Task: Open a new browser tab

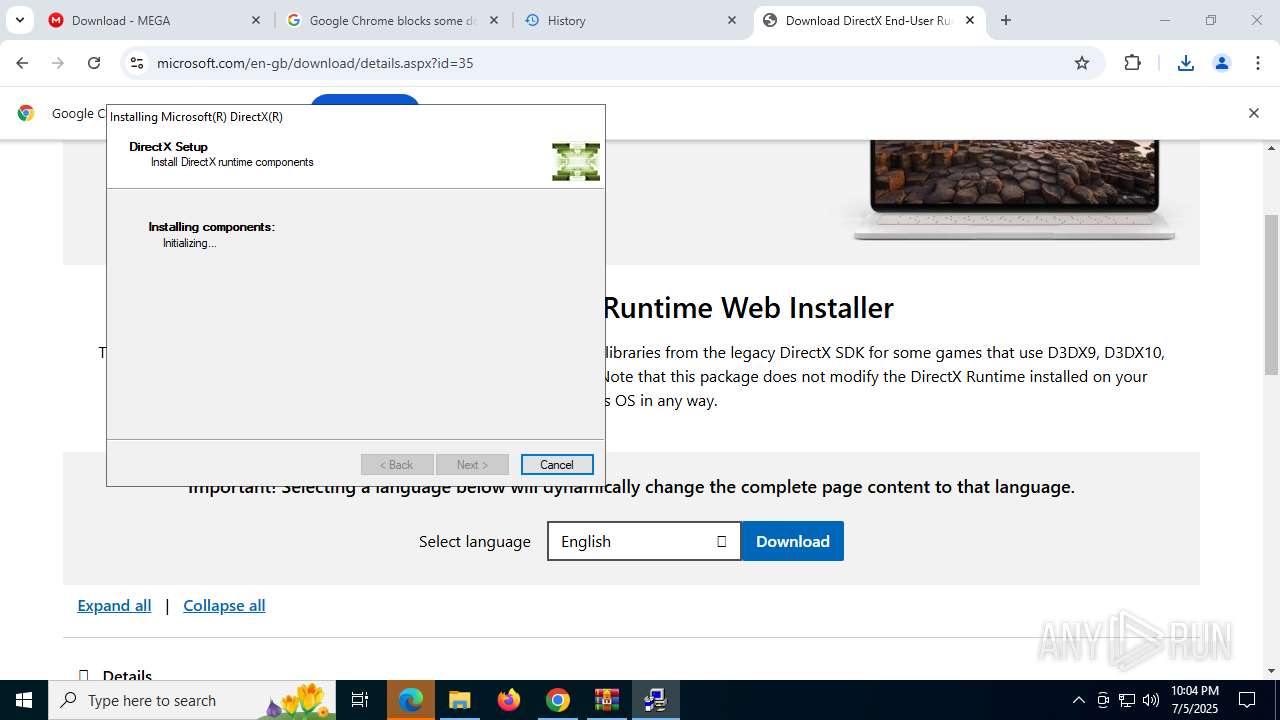Action: click(1006, 20)
